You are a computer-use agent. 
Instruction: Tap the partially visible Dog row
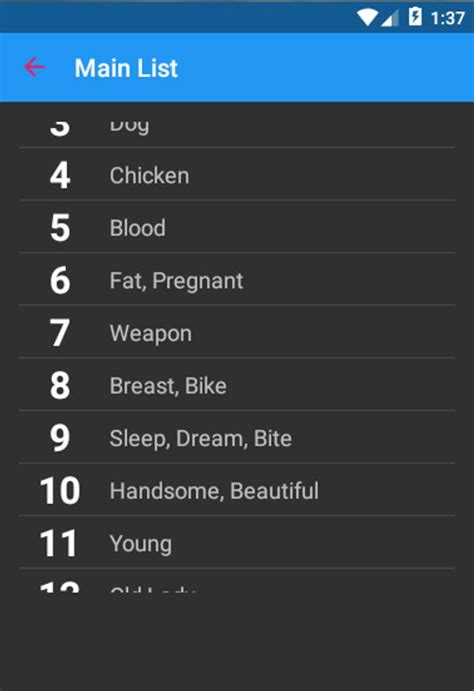click(x=237, y=126)
